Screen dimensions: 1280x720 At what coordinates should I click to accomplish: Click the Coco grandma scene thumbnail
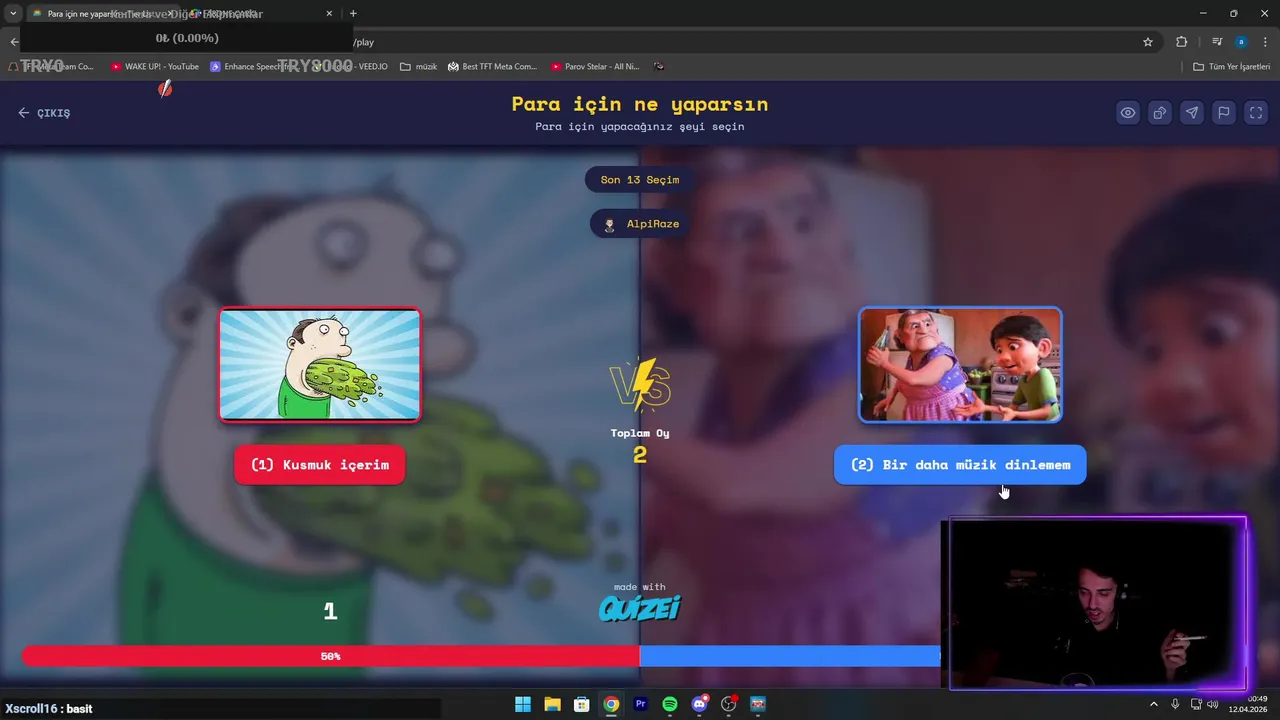point(960,365)
